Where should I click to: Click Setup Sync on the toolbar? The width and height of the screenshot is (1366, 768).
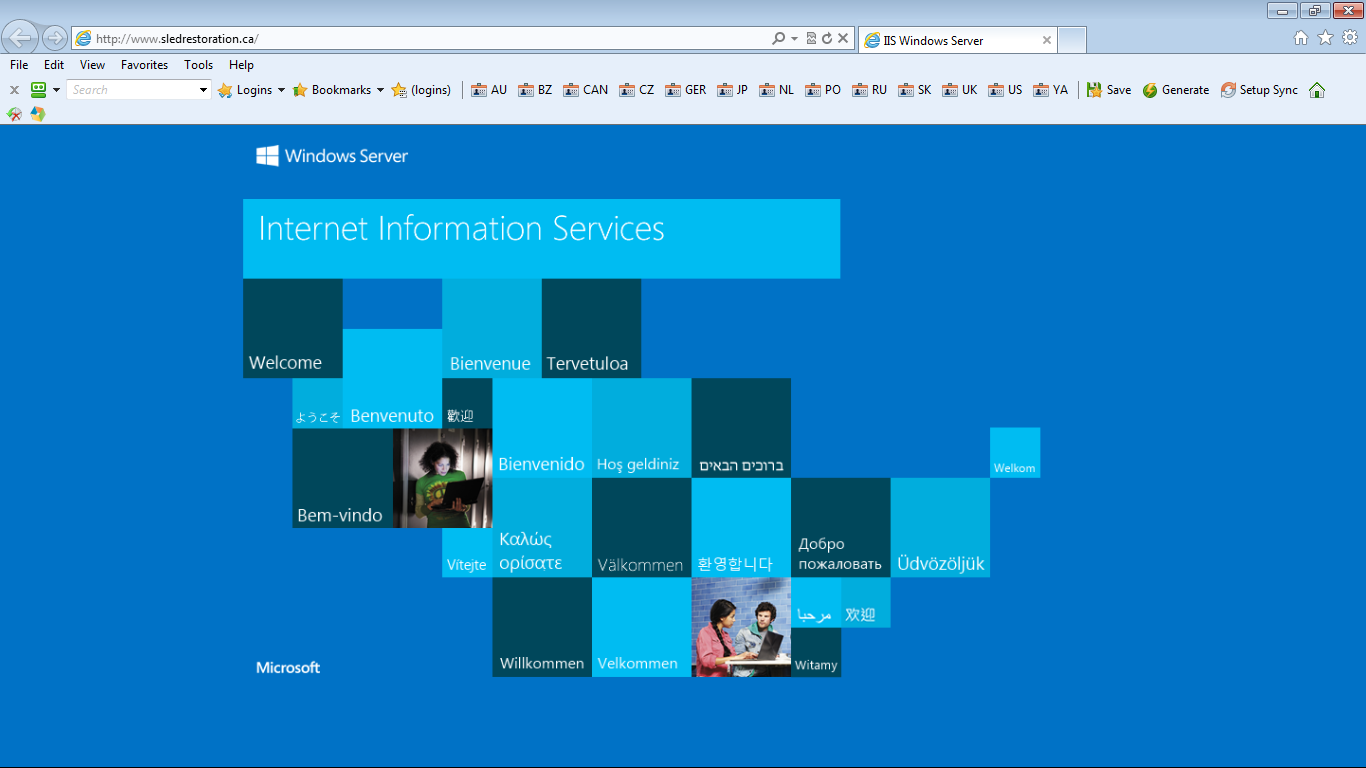(x=1259, y=90)
